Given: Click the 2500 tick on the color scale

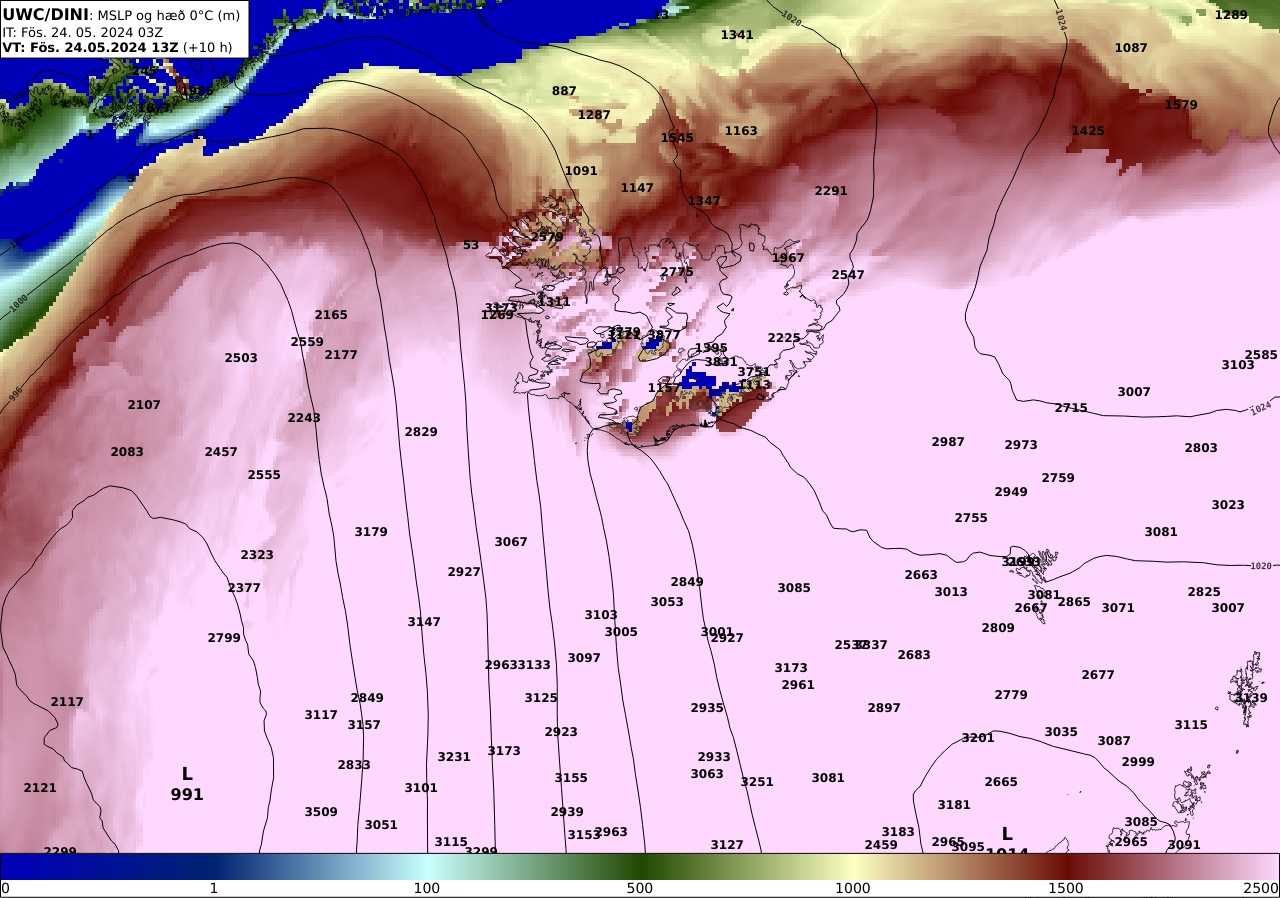Looking at the screenshot, I should pyautogui.click(x=1262, y=888).
